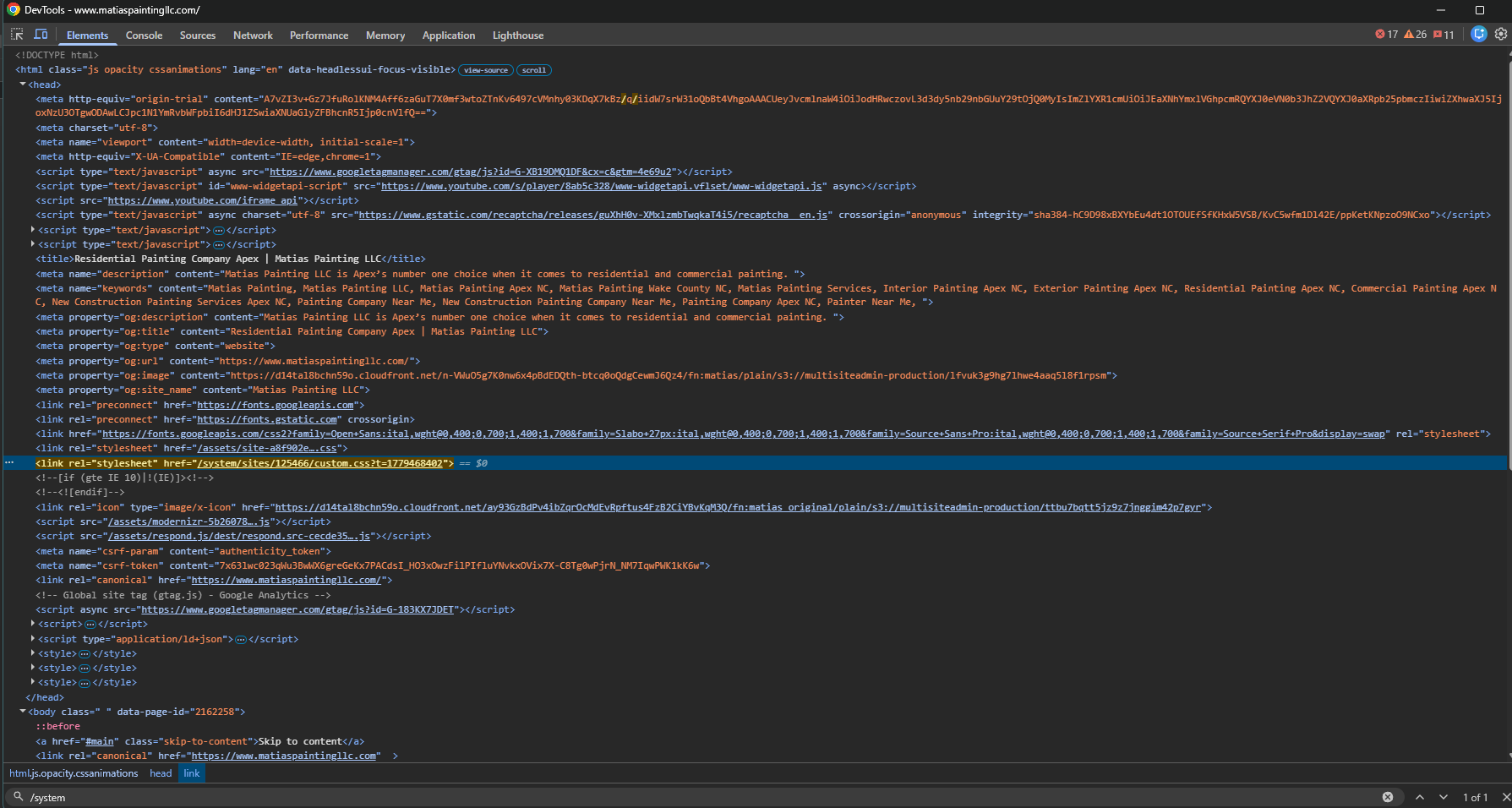Select the meta charset utf-8 row

tap(96, 128)
